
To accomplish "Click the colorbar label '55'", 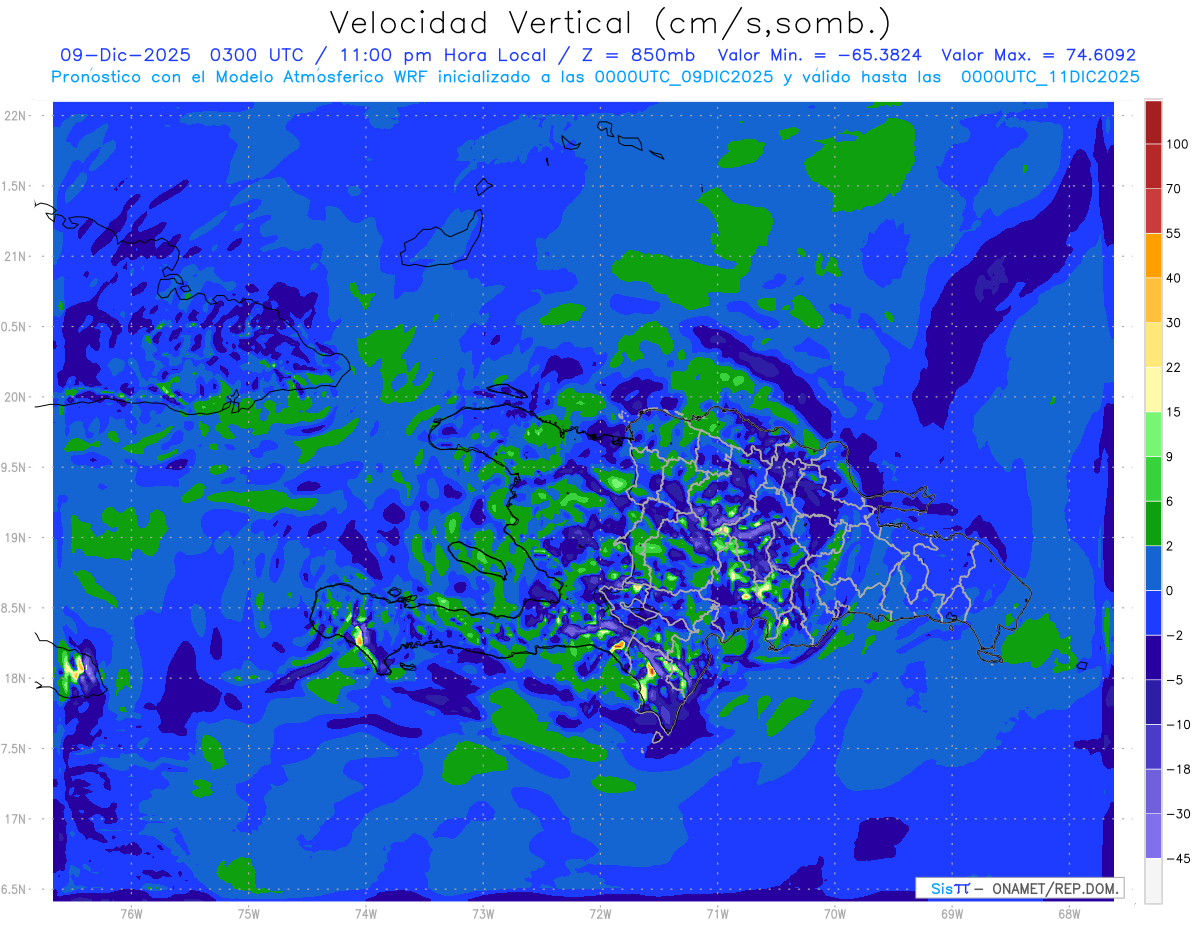I will [1174, 233].
